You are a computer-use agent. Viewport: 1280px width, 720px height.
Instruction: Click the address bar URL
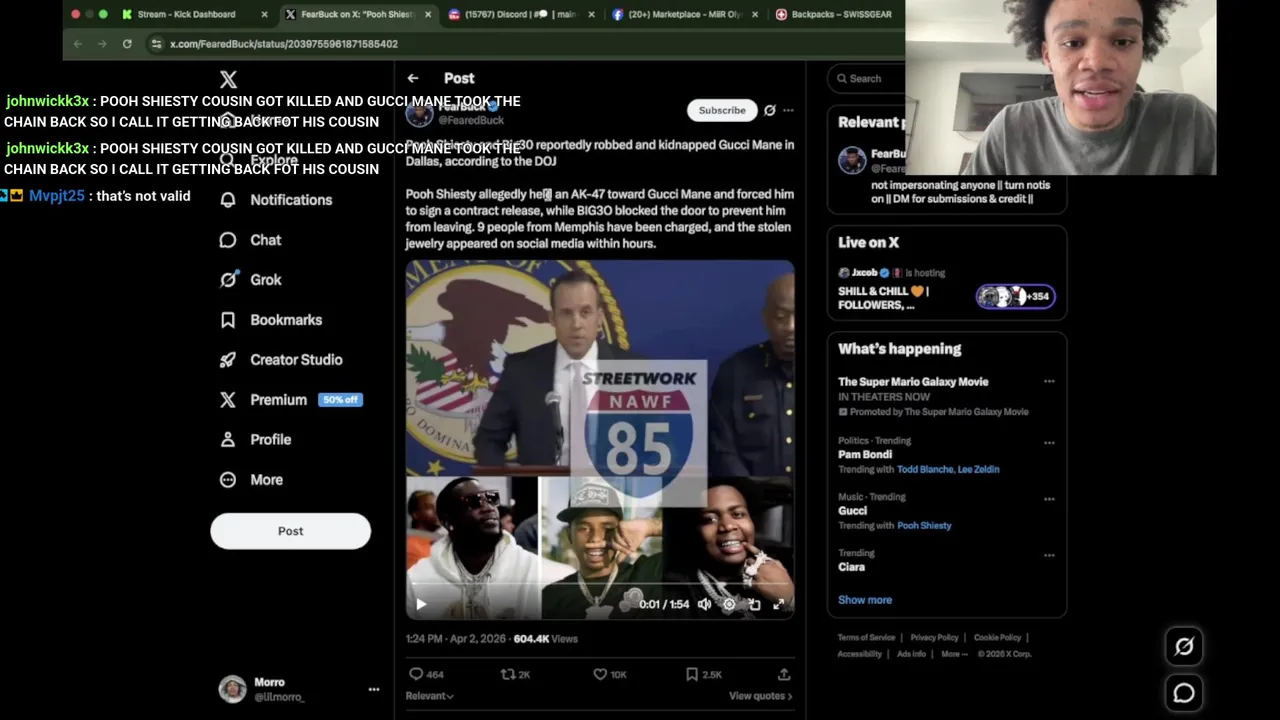pos(284,44)
